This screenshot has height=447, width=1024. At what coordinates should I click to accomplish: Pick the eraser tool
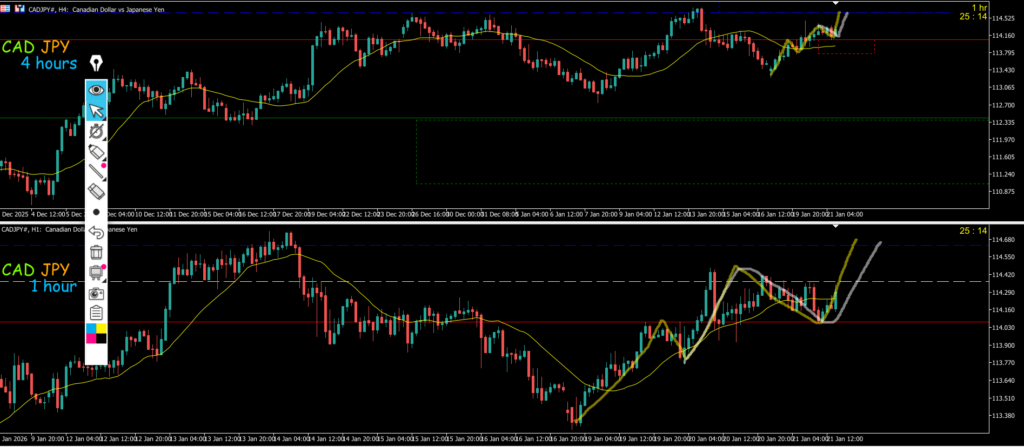click(97, 191)
